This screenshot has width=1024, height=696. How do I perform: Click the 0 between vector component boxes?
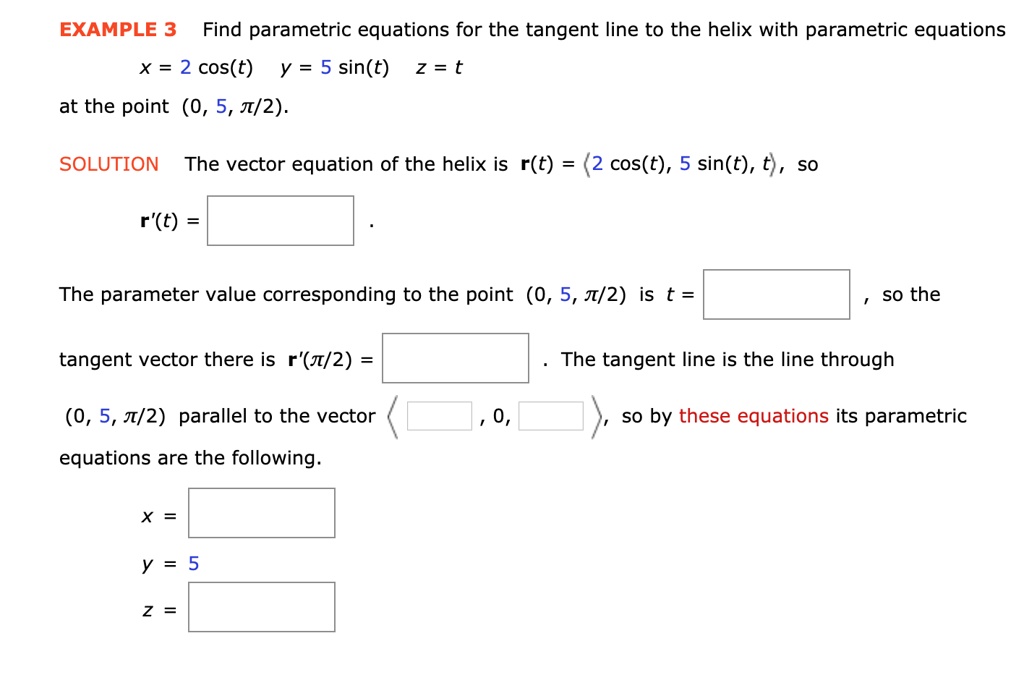pyautogui.click(x=498, y=415)
